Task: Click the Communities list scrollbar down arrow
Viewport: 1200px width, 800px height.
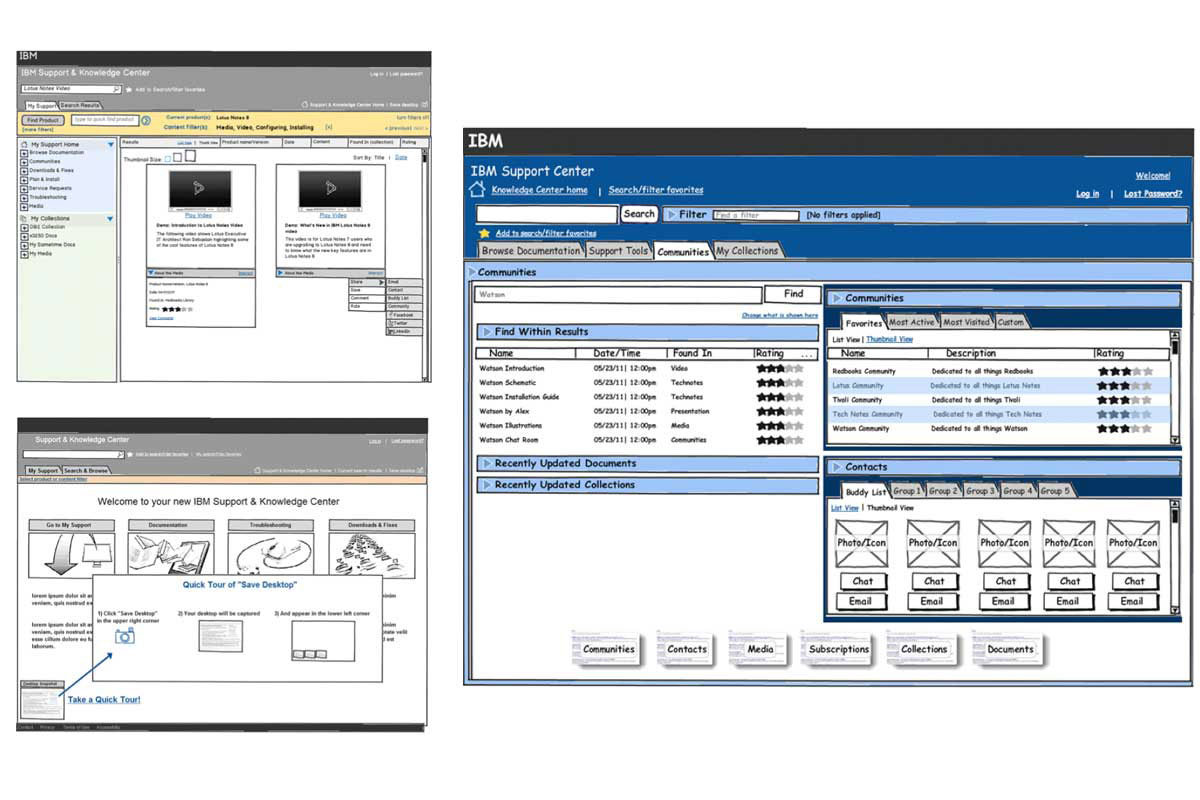Action: tap(1174, 440)
